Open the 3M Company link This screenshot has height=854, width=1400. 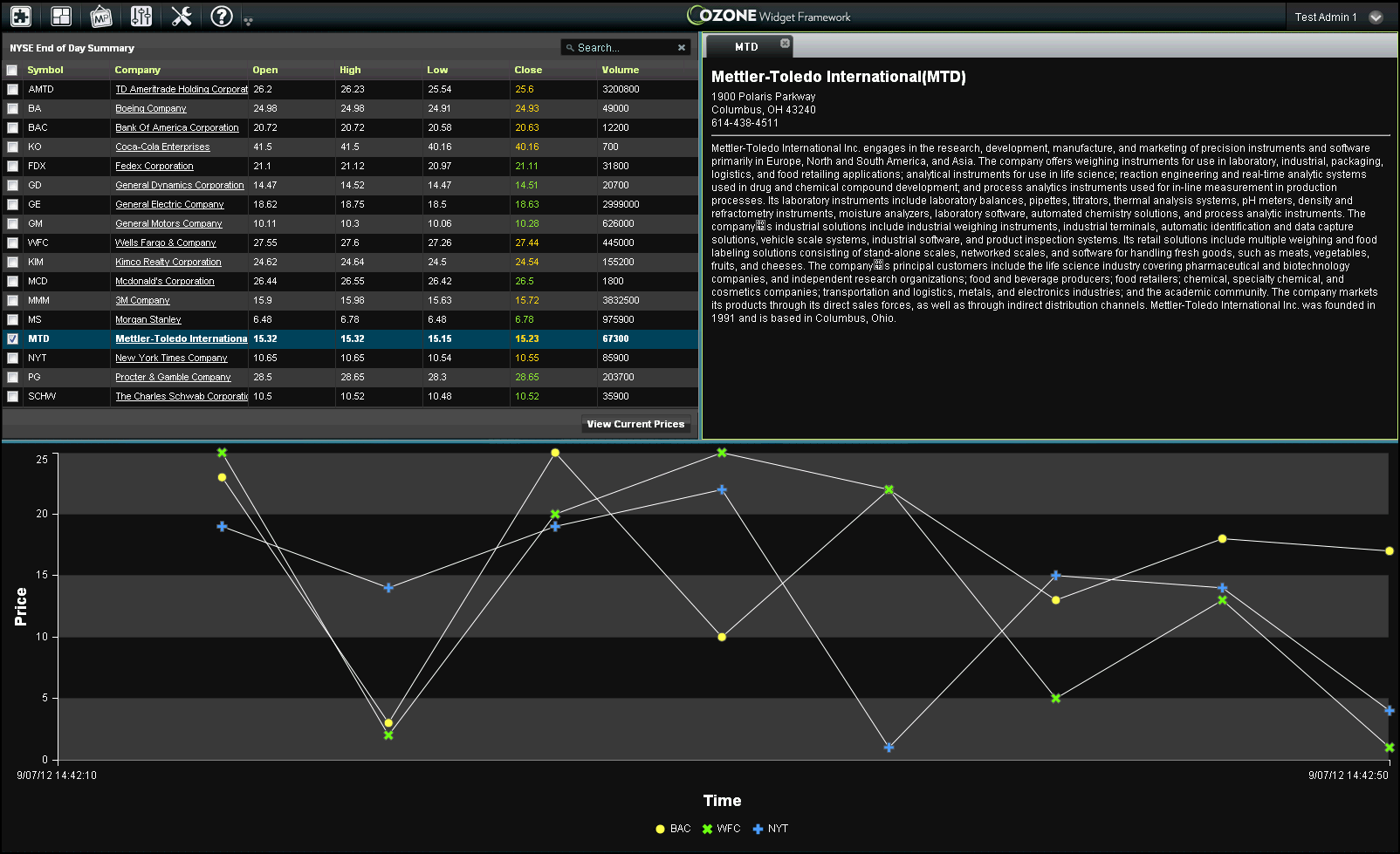[x=142, y=300]
